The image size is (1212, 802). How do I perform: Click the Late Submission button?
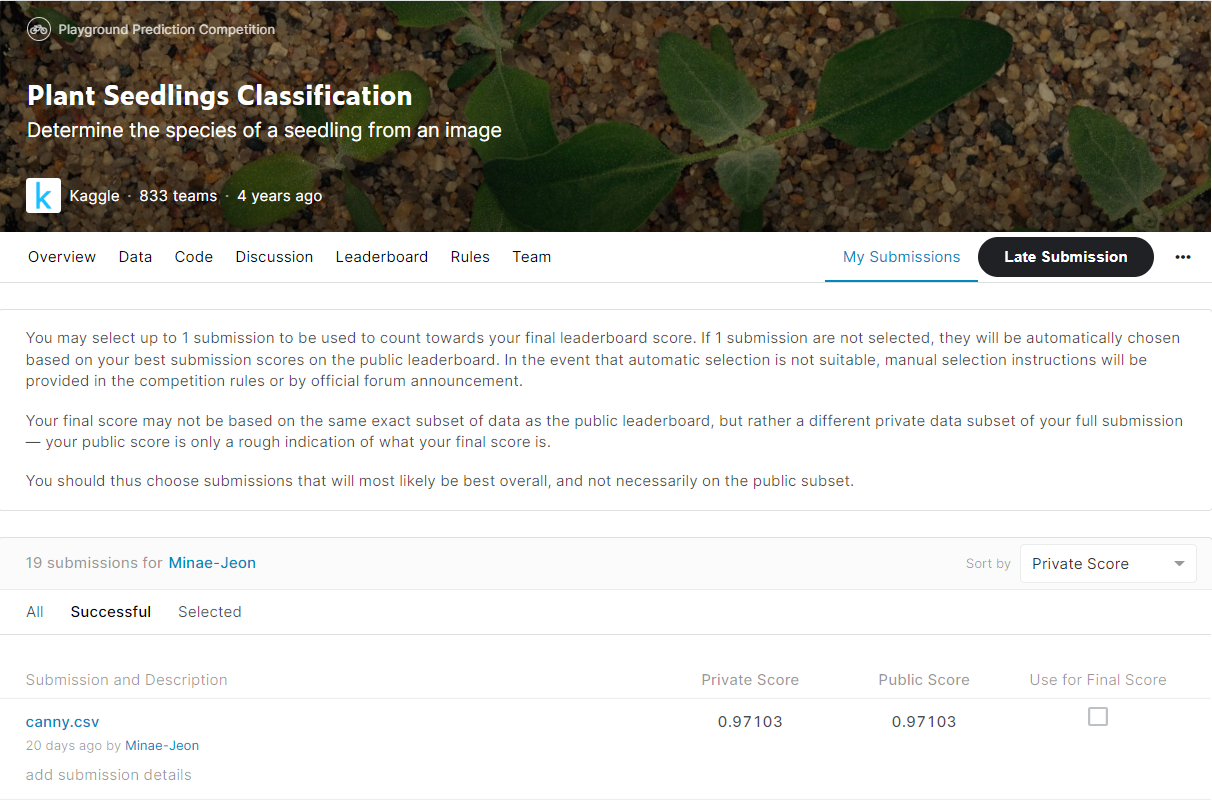1065,257
